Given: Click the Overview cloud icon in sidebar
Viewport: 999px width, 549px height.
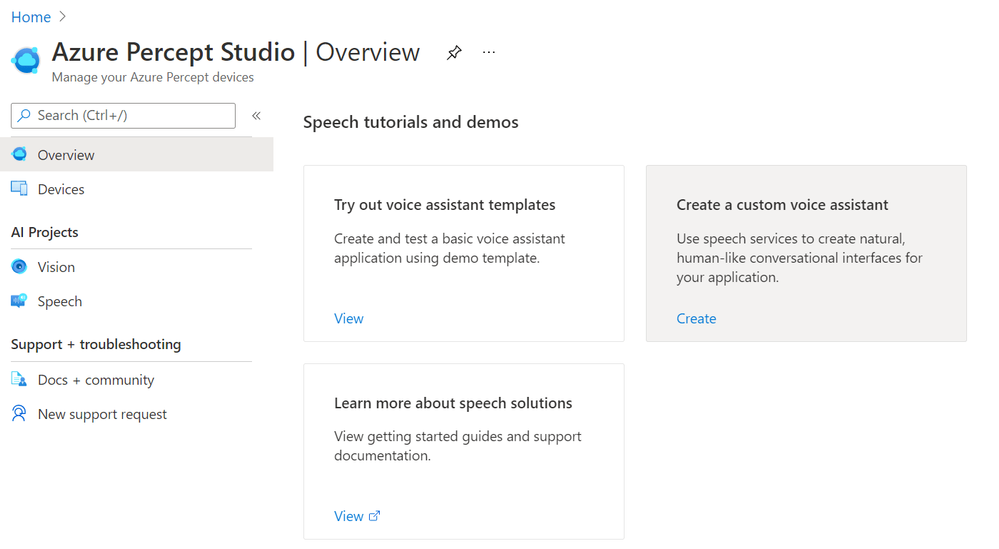Looking at the screenshot, I should coord(19,154).
